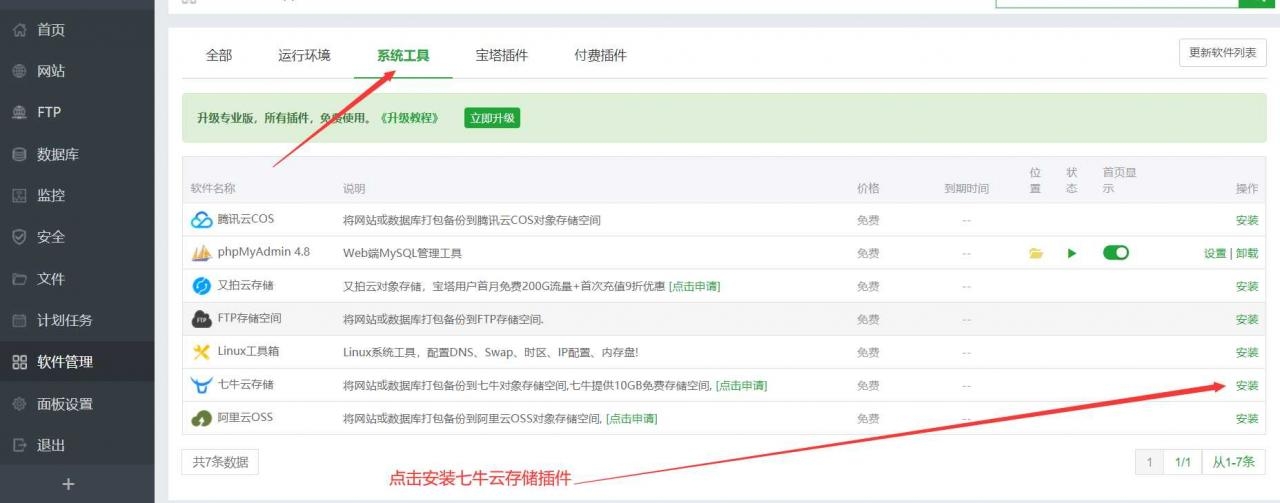
Task: Click the FTP存储空间 cloud icon
Action: coord(202,319)
